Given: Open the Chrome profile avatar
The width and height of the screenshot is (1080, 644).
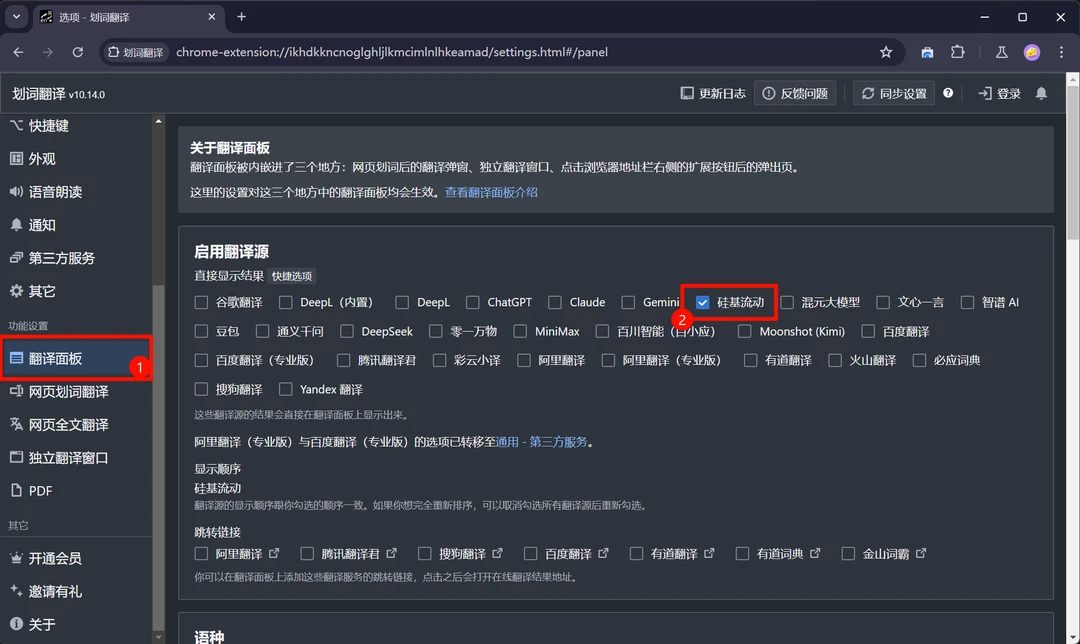Looking at the screenshot, I should point(1032,52).
